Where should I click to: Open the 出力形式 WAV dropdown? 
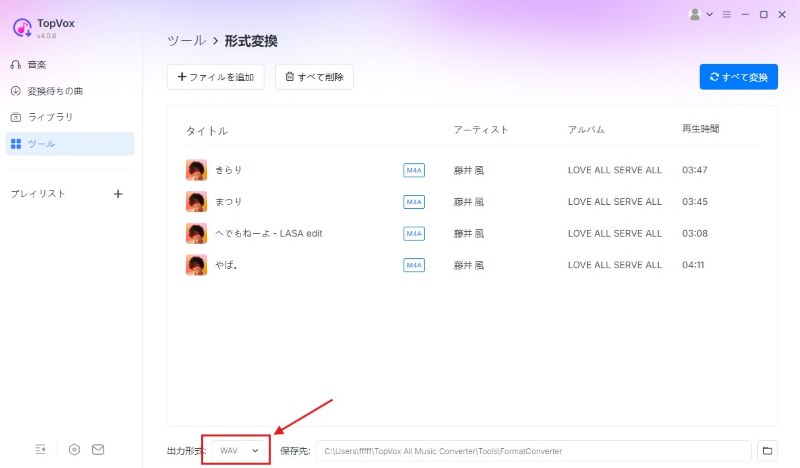click(238, 451)
